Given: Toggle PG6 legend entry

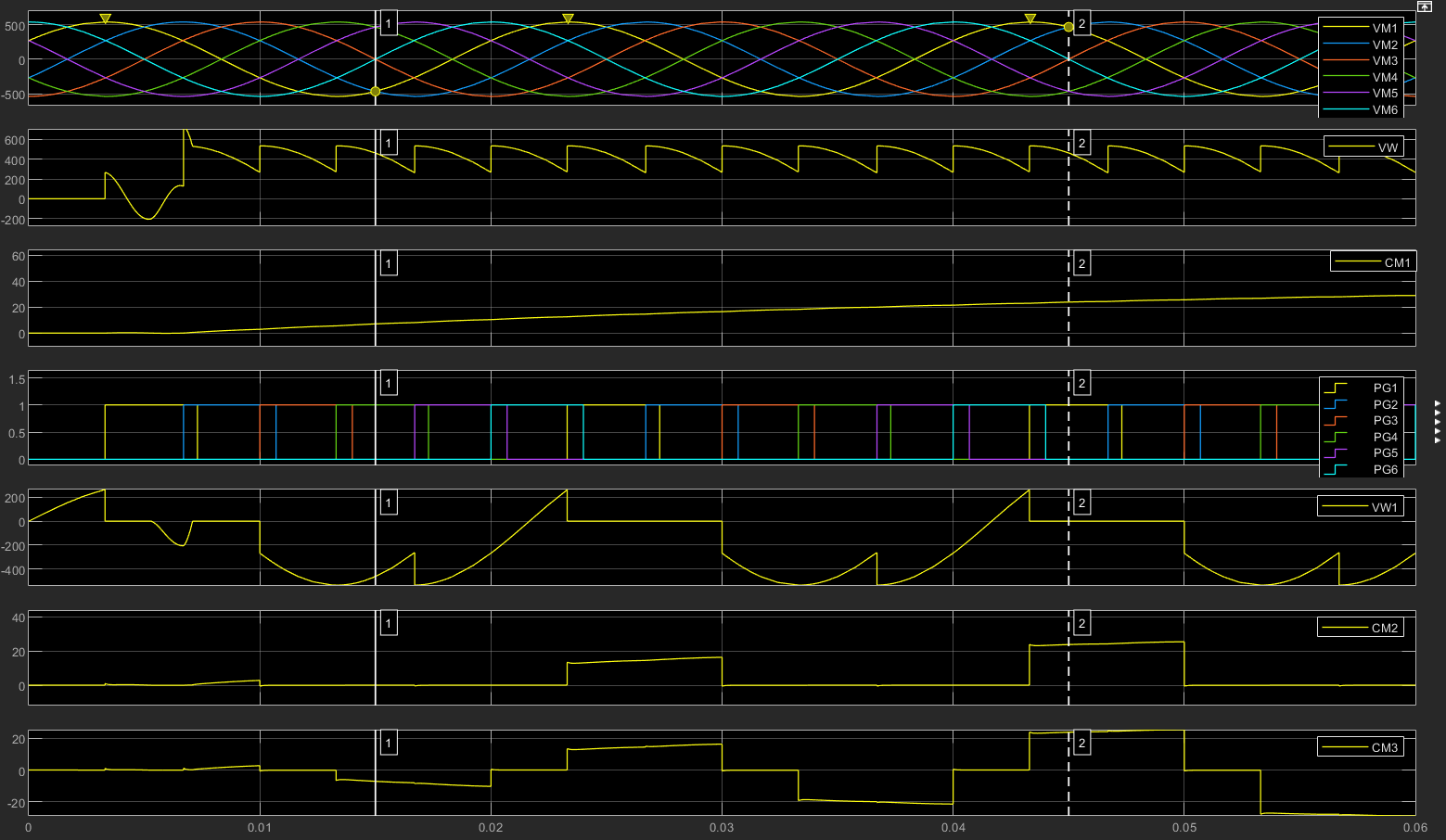Looking at the screenshot, I should [x=1362, y=470].
